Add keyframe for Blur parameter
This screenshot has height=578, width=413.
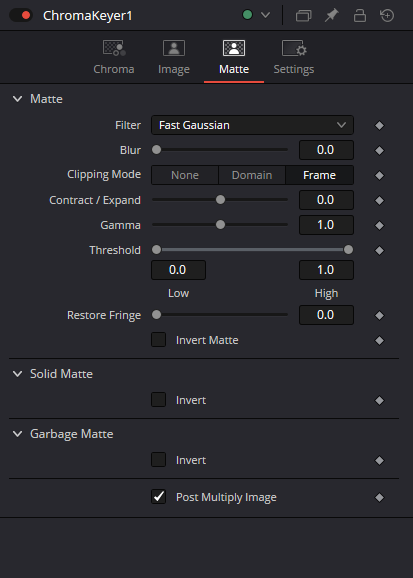coord(379,150)
